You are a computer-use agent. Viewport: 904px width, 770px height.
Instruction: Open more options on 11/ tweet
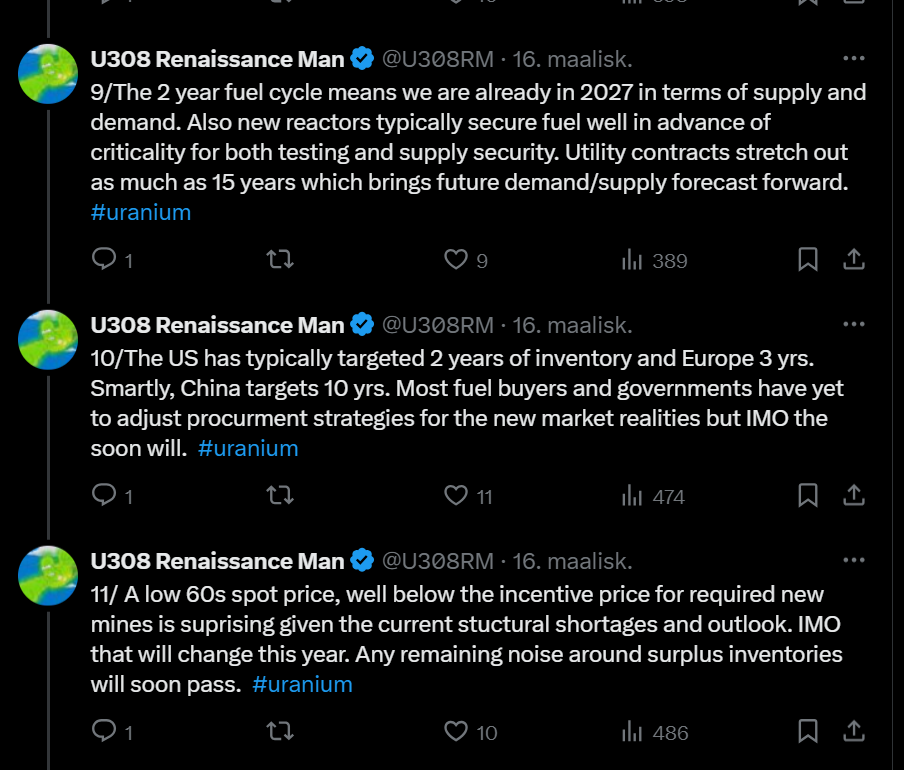coord(853,560)
